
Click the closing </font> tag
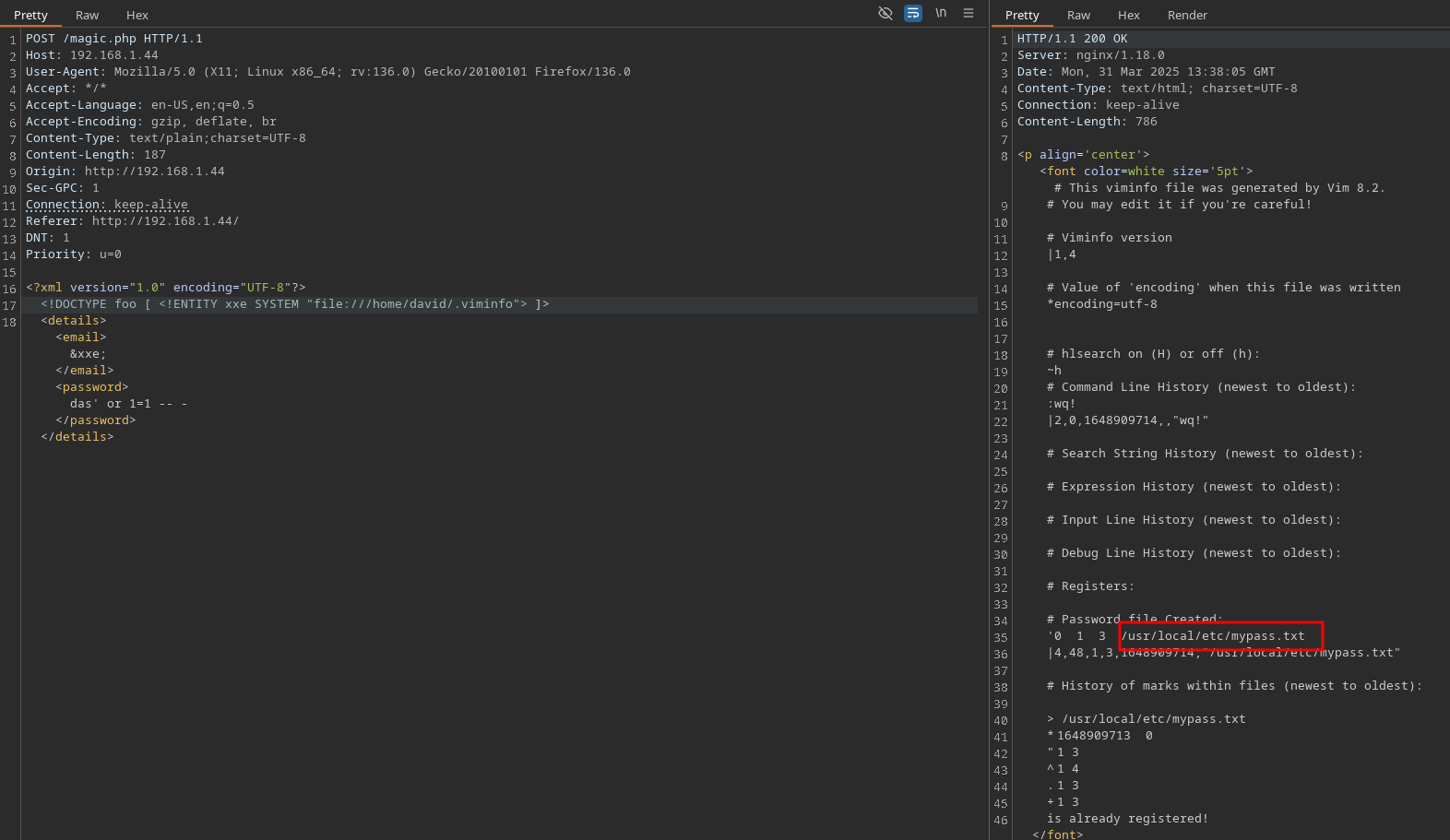coord(1058,834)
